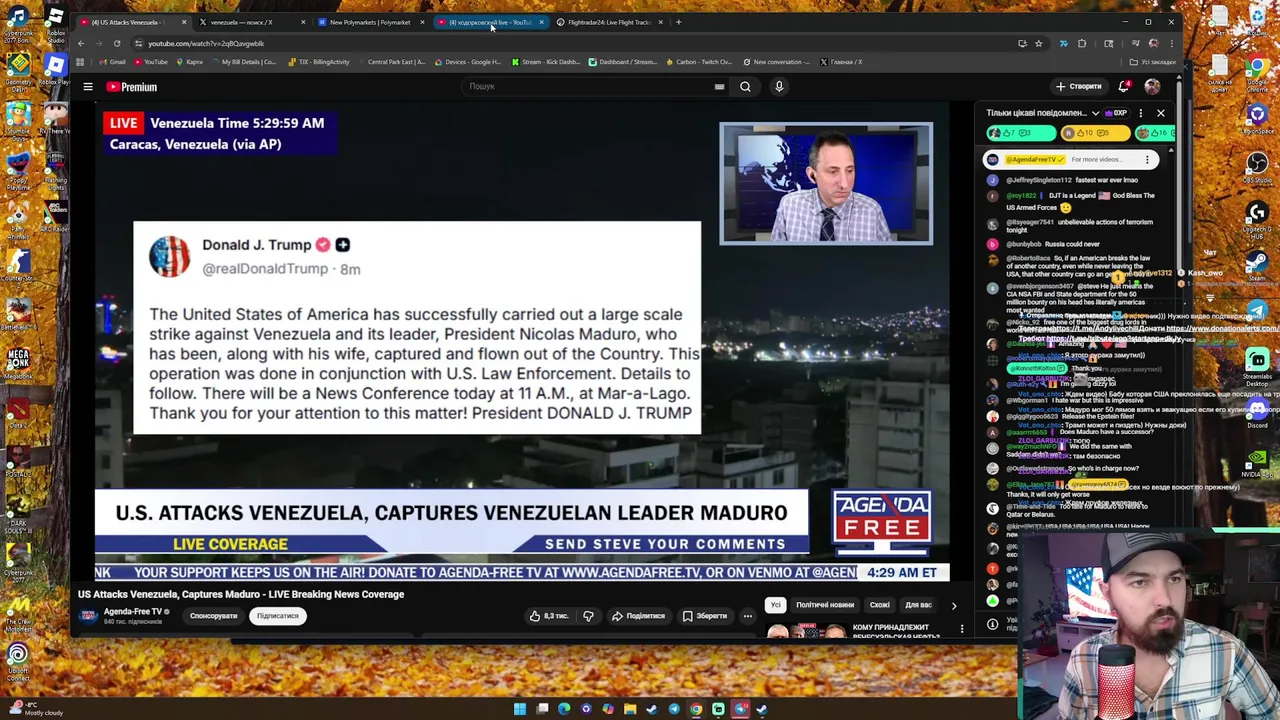The width and height of the screenshot is (1280, 720).
Task: Open Central Park East bookmark
Action: pos(391,62)
